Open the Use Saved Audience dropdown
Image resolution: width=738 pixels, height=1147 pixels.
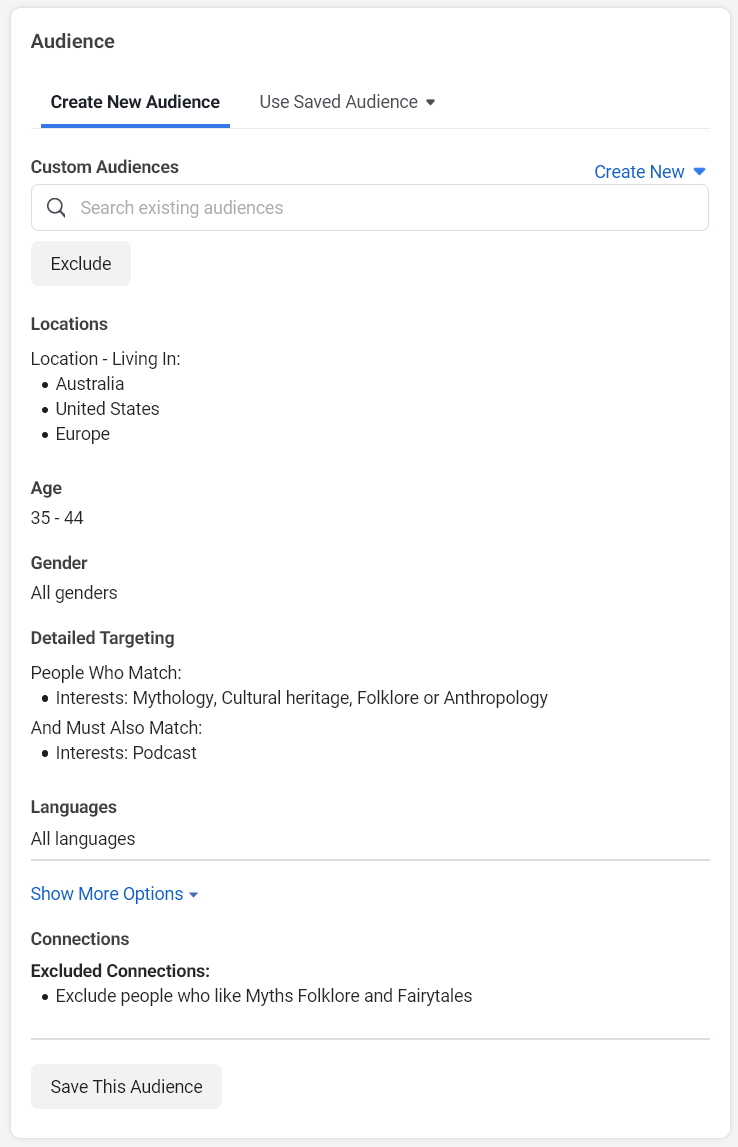[x=347, y=102]
